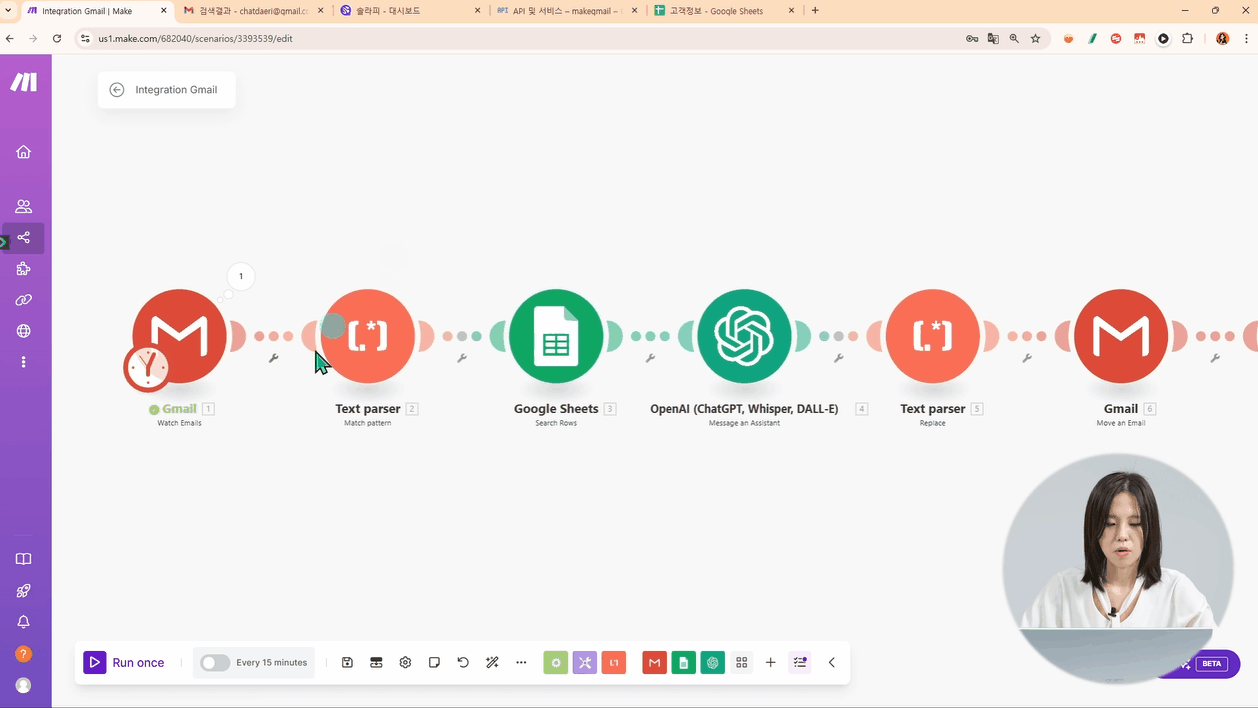The width and height of the screenshot is (1258, 708).
Task: Click the auto-align magic wand icon
Action: 492,662
